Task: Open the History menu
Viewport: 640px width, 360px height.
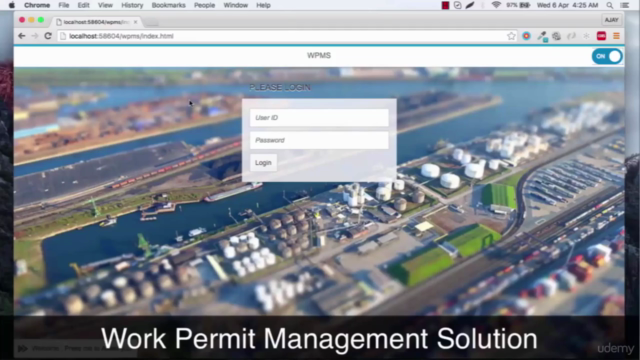Action: pos(132,5)
